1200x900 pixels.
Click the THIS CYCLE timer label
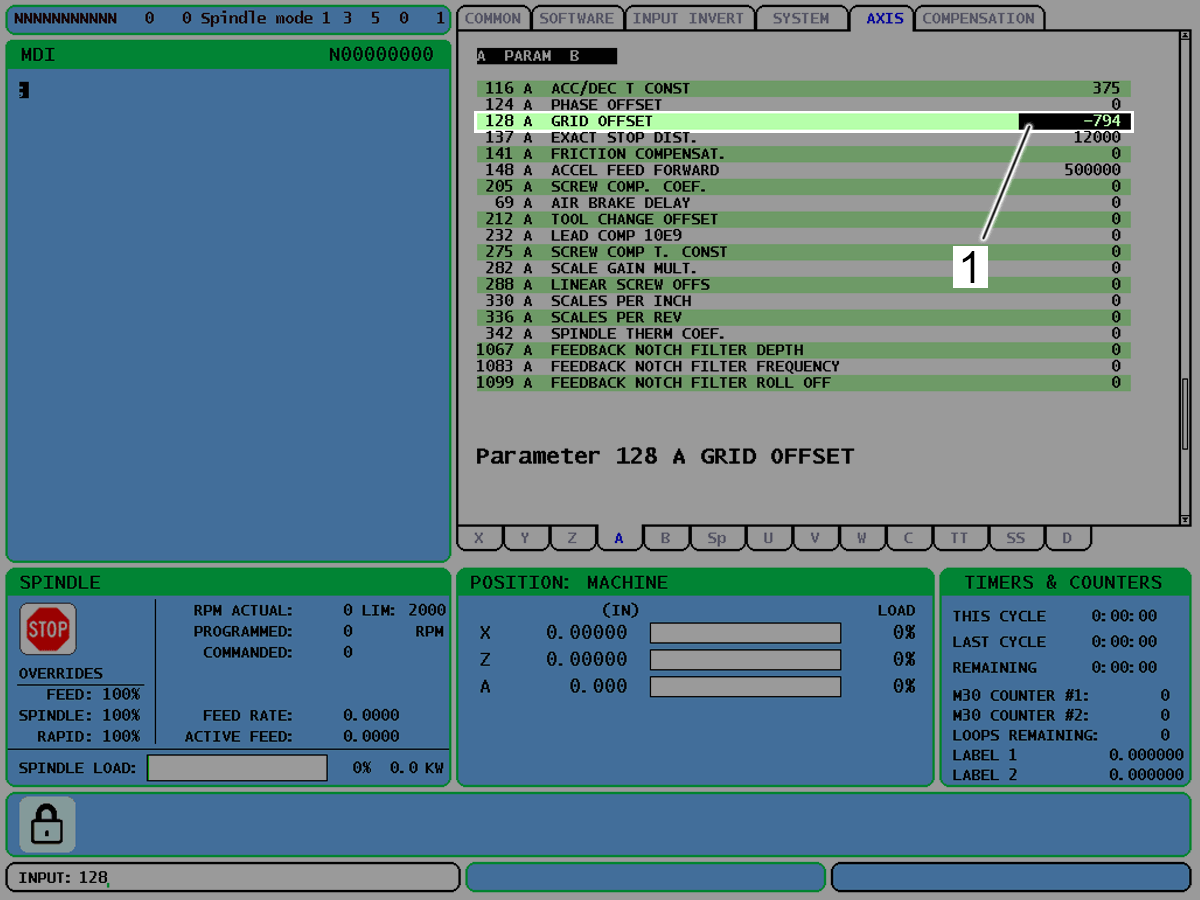(x=999, y=616)
